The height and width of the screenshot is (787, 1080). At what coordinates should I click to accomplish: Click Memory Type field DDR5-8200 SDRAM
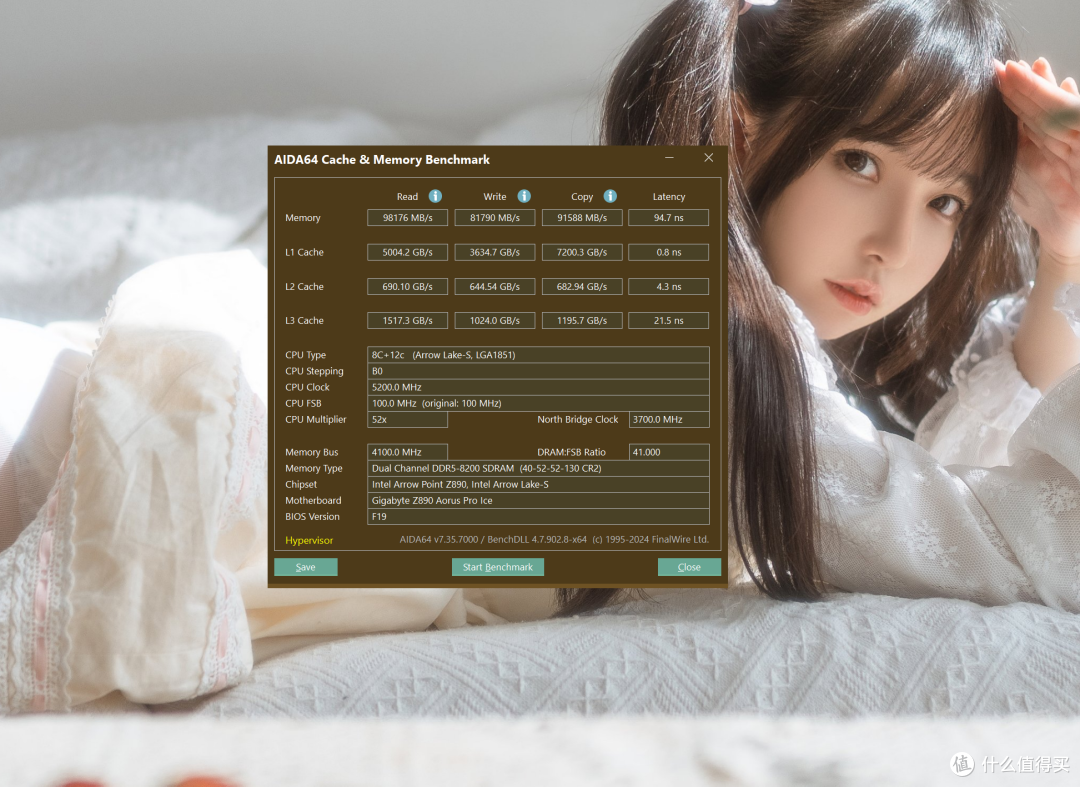538,468
